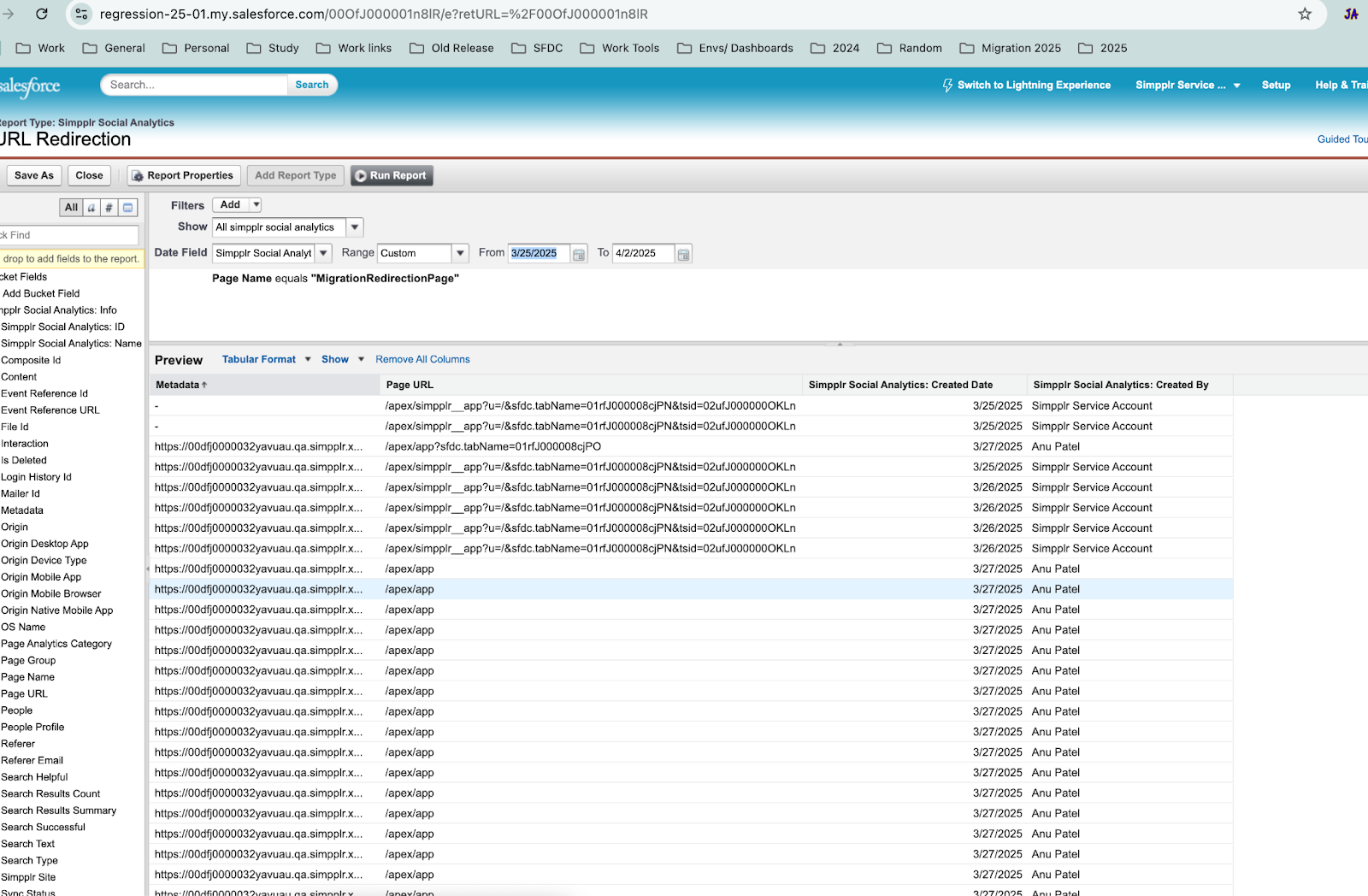Click the From date field 3/25/2025
Viewport: 1368px width, 896px height.
coord(539,253)
